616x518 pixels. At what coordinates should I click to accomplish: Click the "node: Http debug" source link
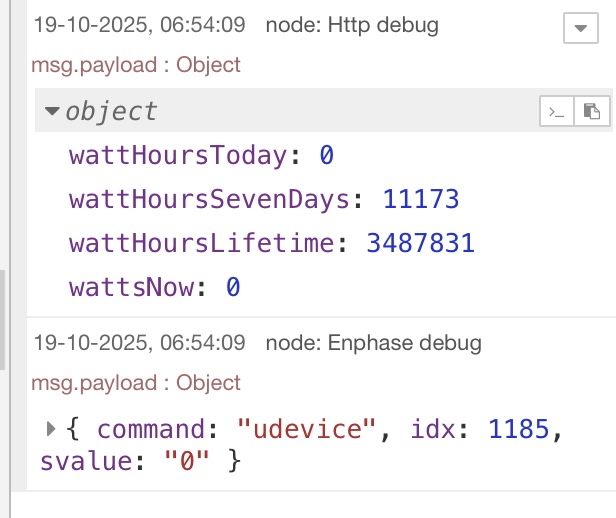pyautogui.click(x=352, y=25)
